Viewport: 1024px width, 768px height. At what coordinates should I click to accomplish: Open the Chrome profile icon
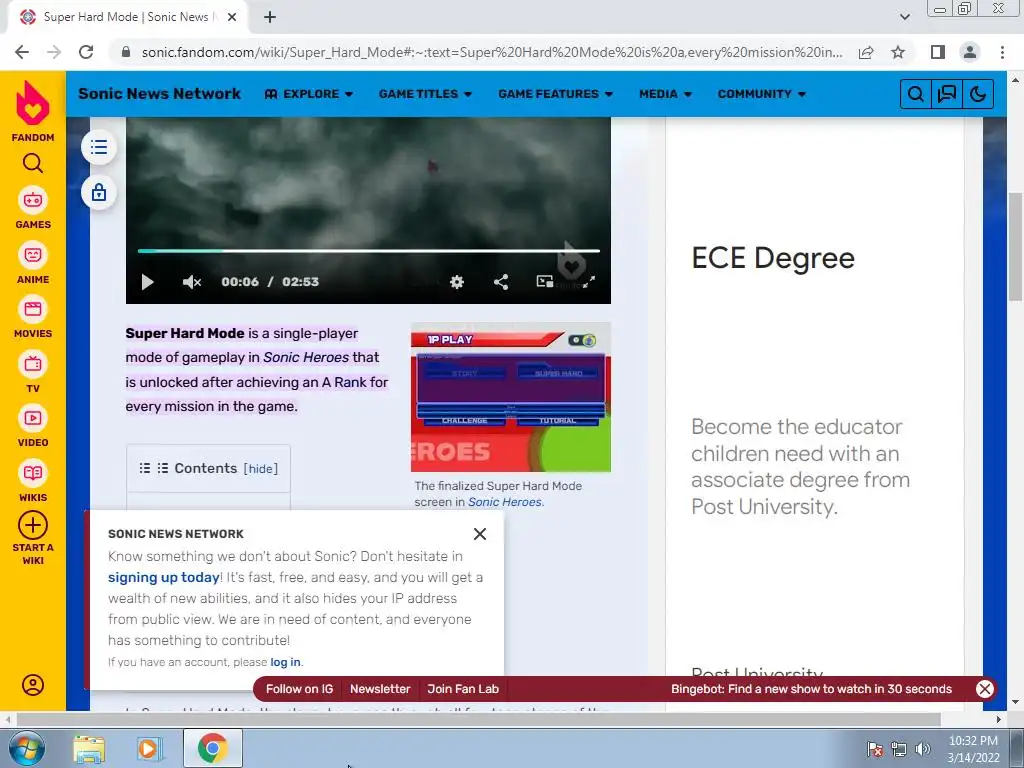click(970, 52)
